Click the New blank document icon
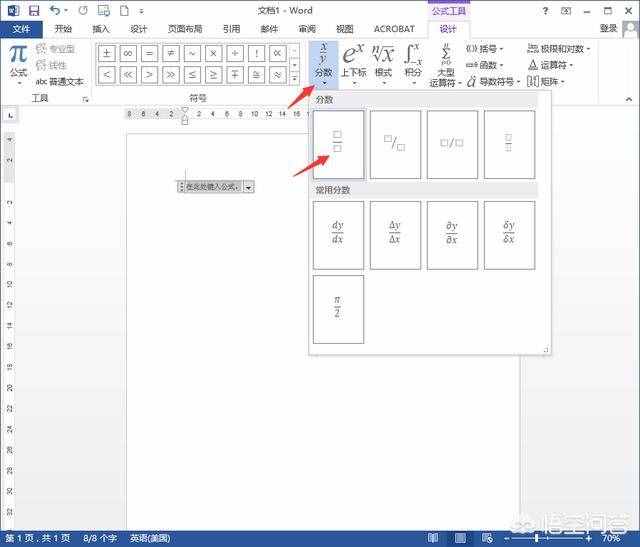This screenshot has width=640, height=547. pyautogui.click(x=124, y=11)
